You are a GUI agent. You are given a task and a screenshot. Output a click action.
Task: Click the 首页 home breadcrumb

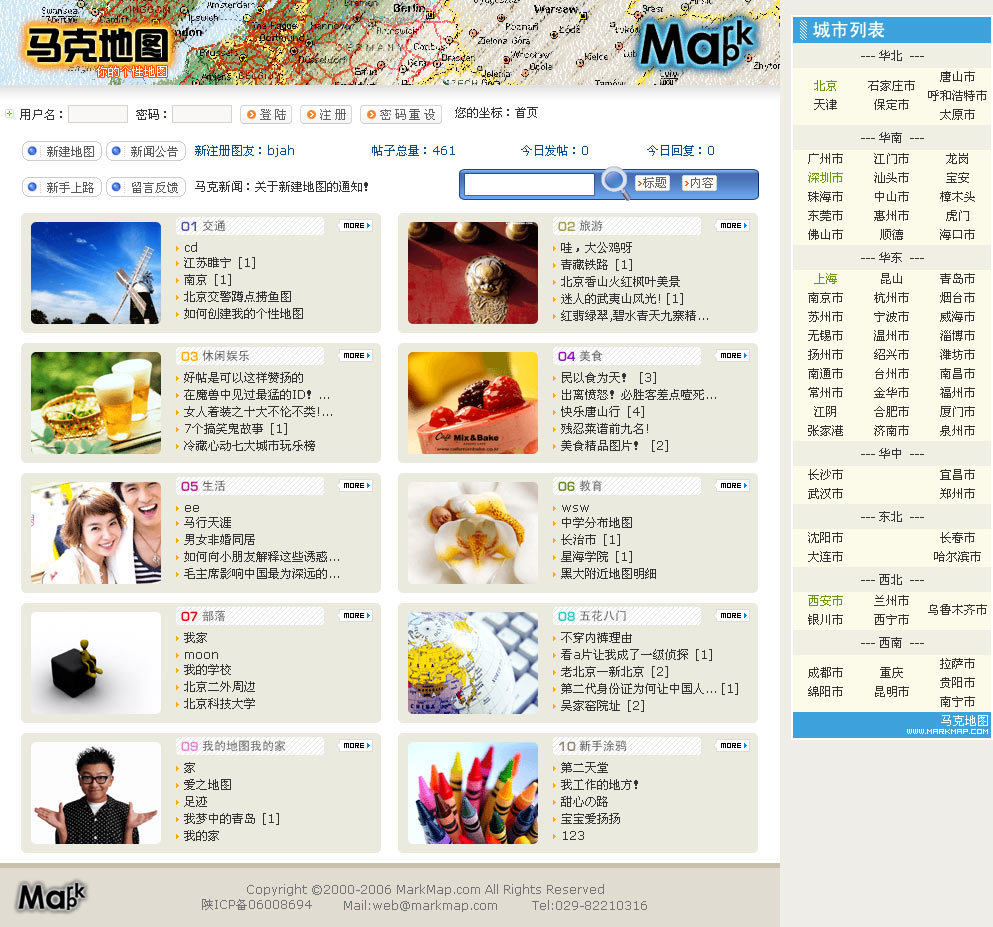point(526,113)
